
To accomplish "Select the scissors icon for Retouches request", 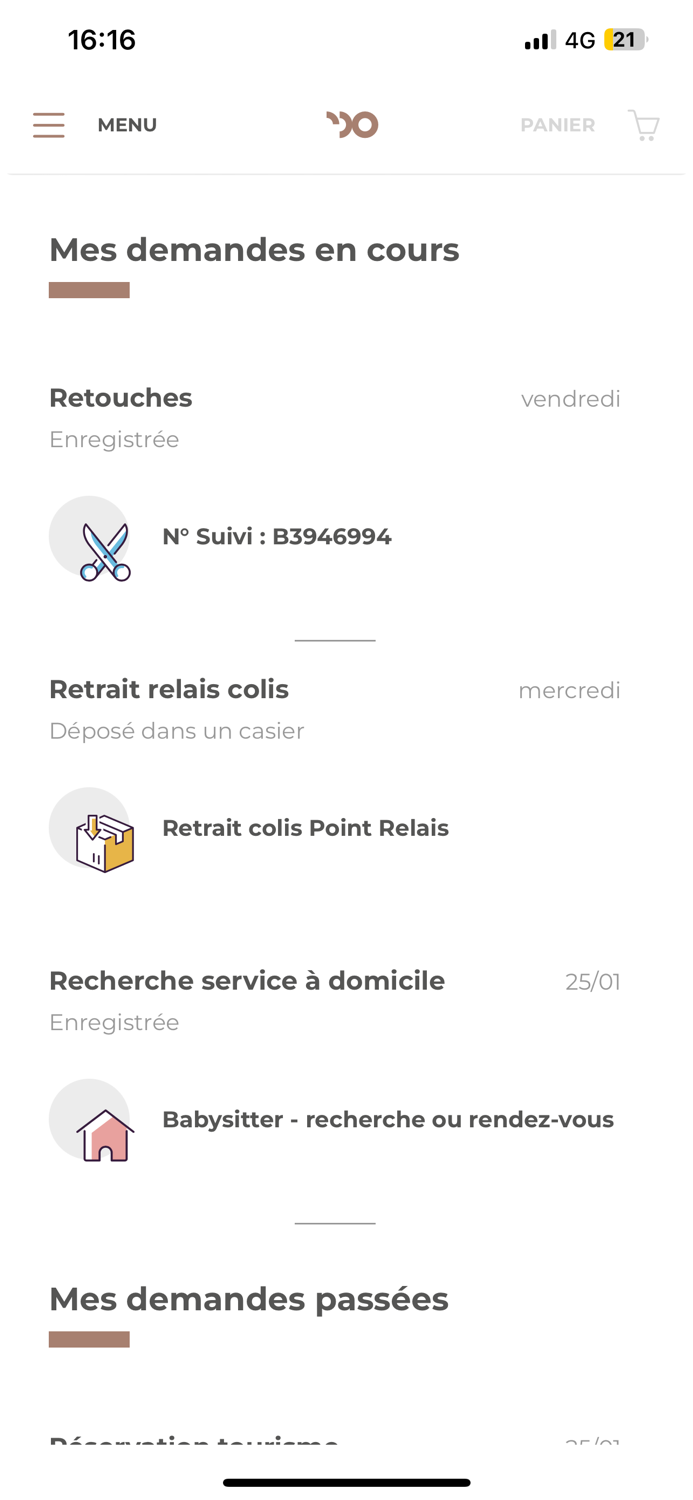I will click(x=89, y=537).
